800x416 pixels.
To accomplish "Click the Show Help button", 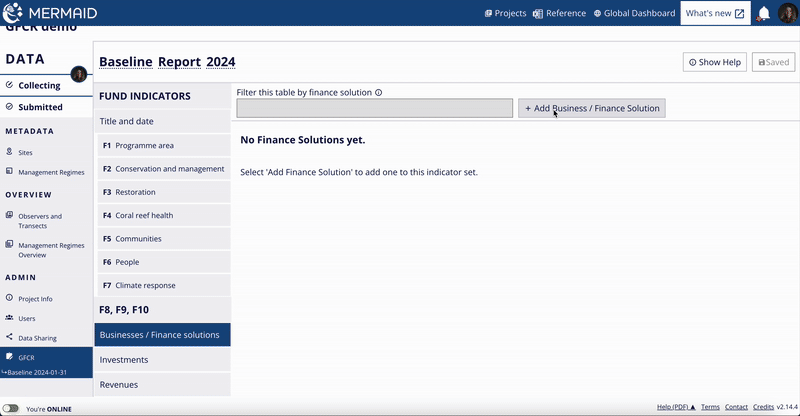I will point(715,62).
